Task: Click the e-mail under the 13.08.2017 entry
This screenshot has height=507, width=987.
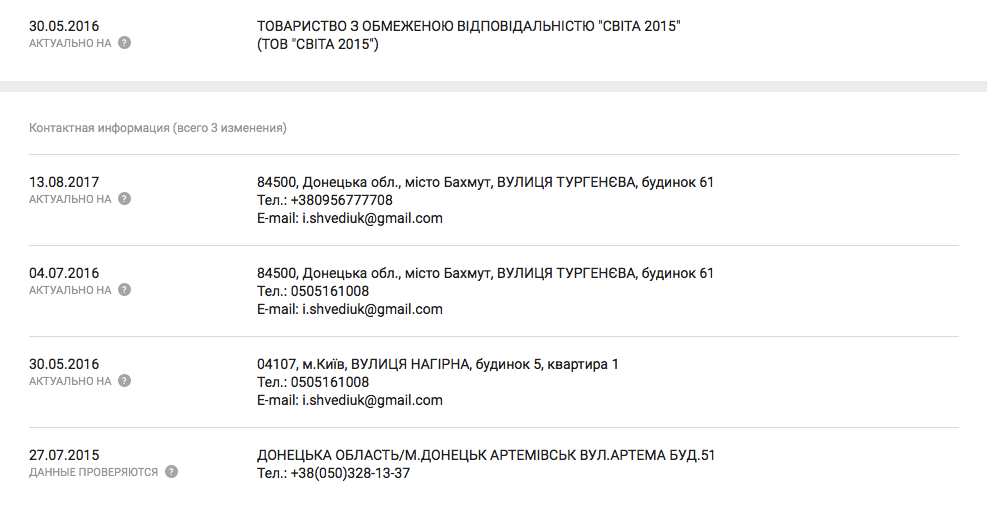Action: [372, 219]
